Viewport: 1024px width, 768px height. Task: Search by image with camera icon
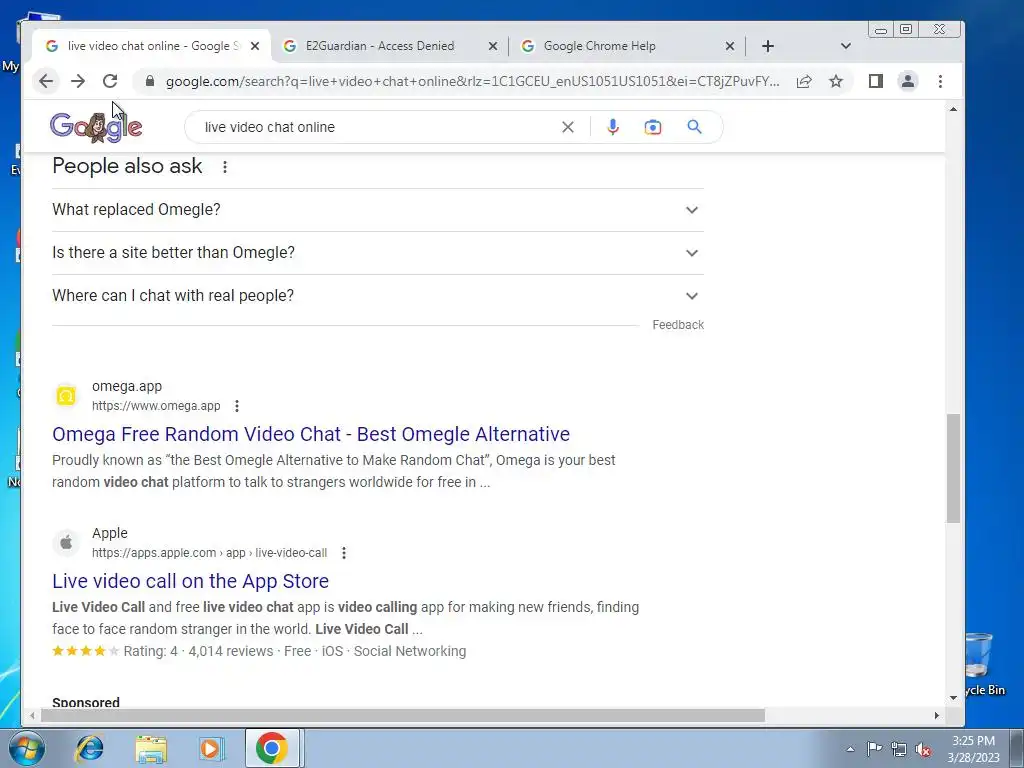[652, 127]
